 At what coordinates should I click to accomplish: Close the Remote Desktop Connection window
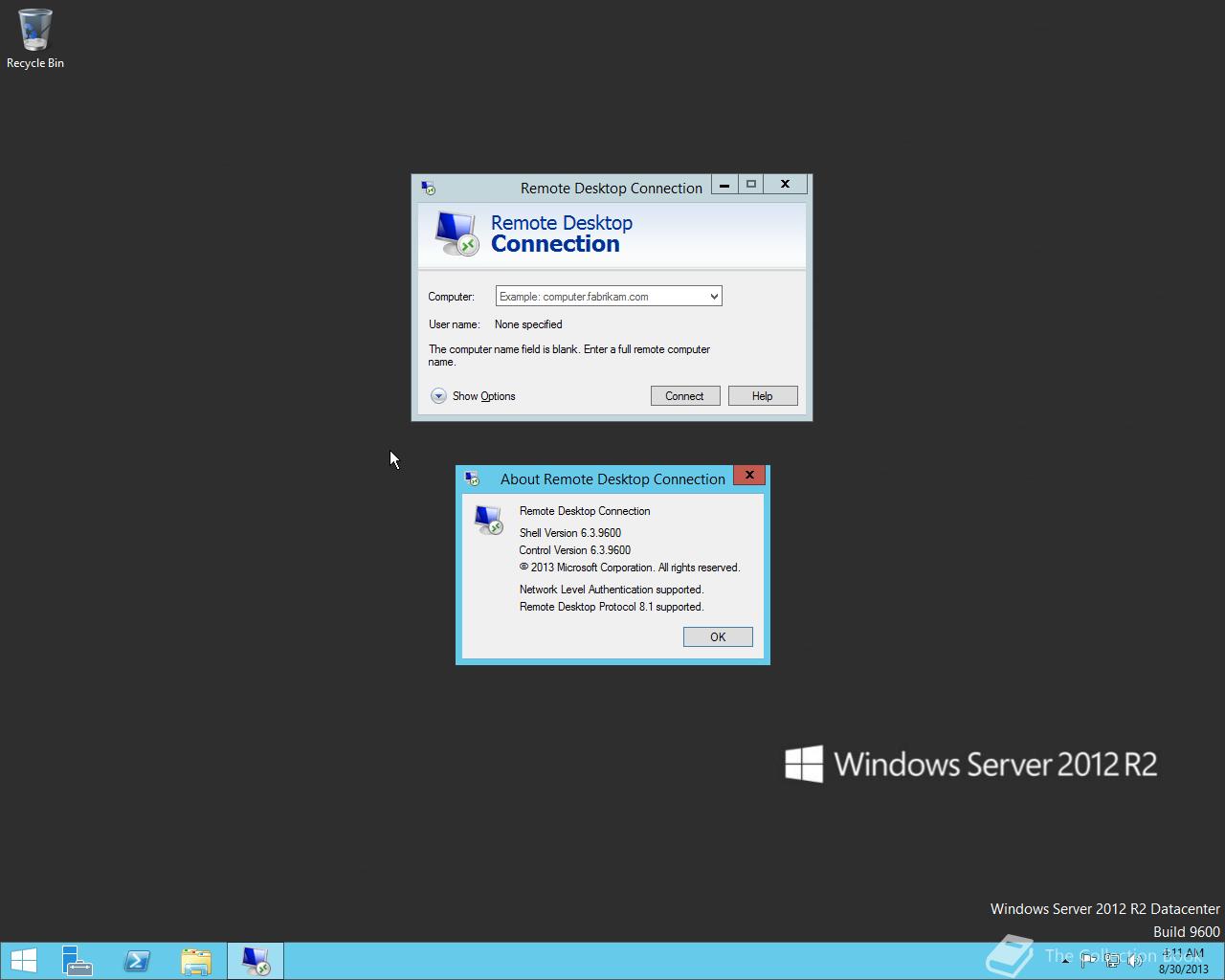coord(785,185)
